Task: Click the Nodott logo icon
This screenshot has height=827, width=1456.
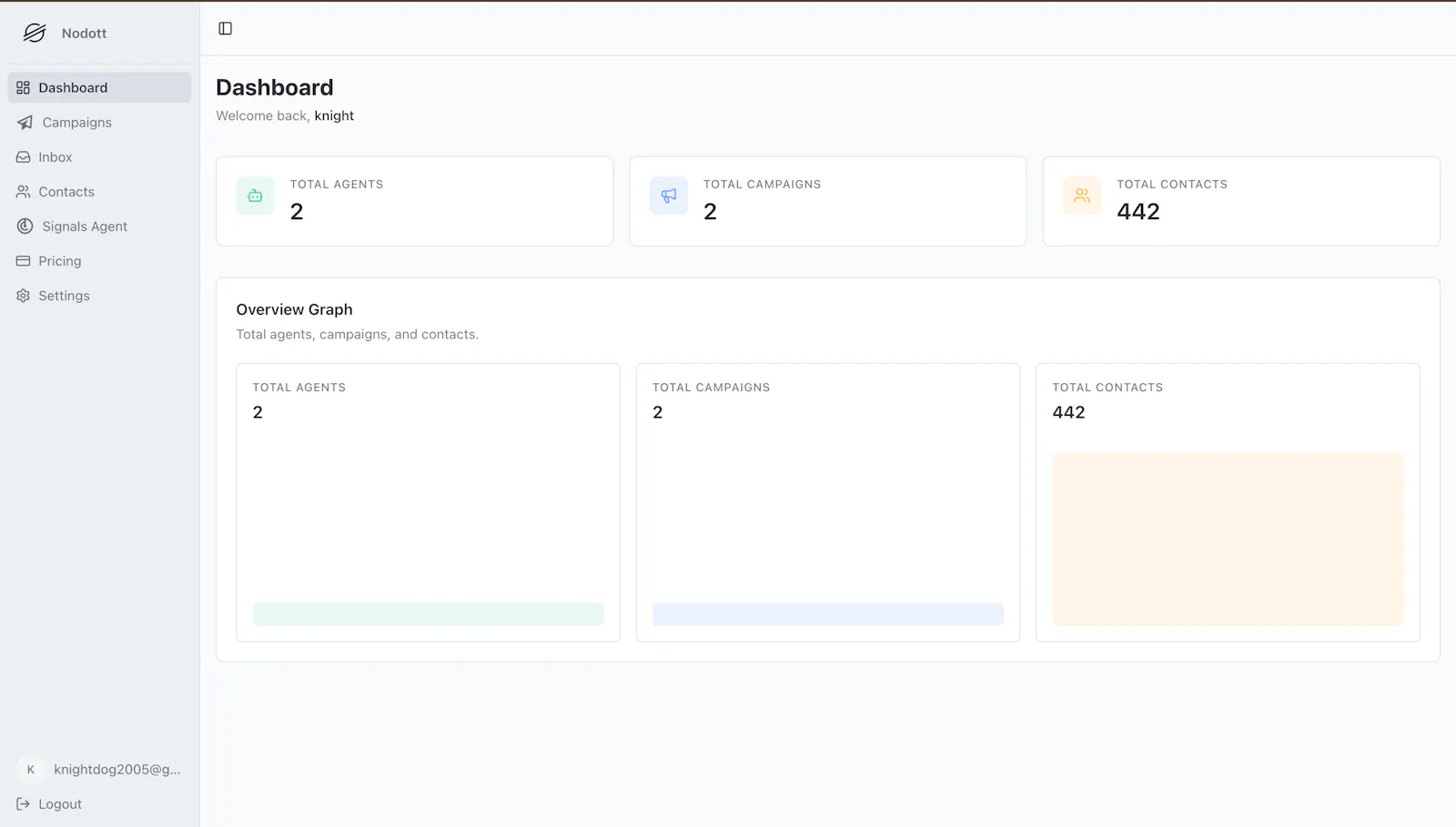Action: click(35, 33)
